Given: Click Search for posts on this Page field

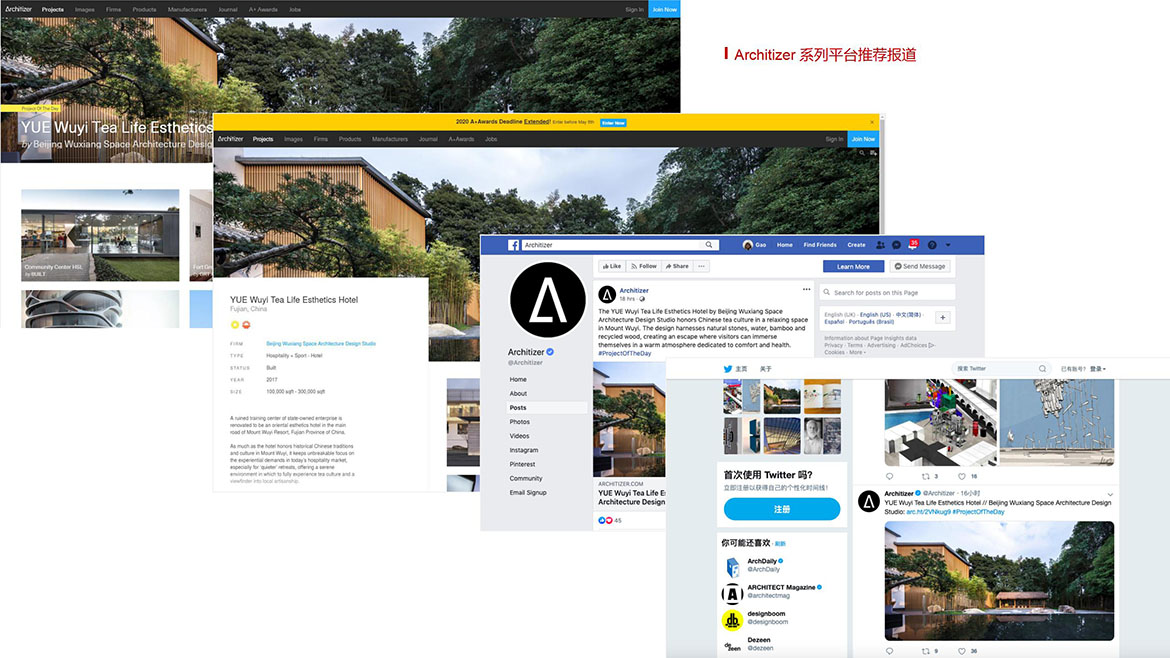Looking at the screenshot, I should [887, 292].
